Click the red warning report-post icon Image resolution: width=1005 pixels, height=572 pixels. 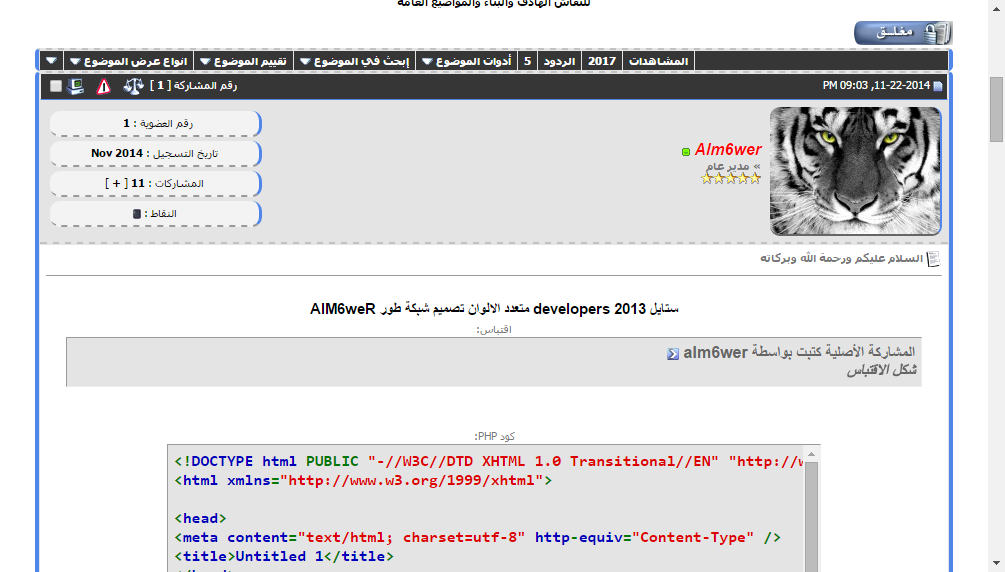coord(104,86)
